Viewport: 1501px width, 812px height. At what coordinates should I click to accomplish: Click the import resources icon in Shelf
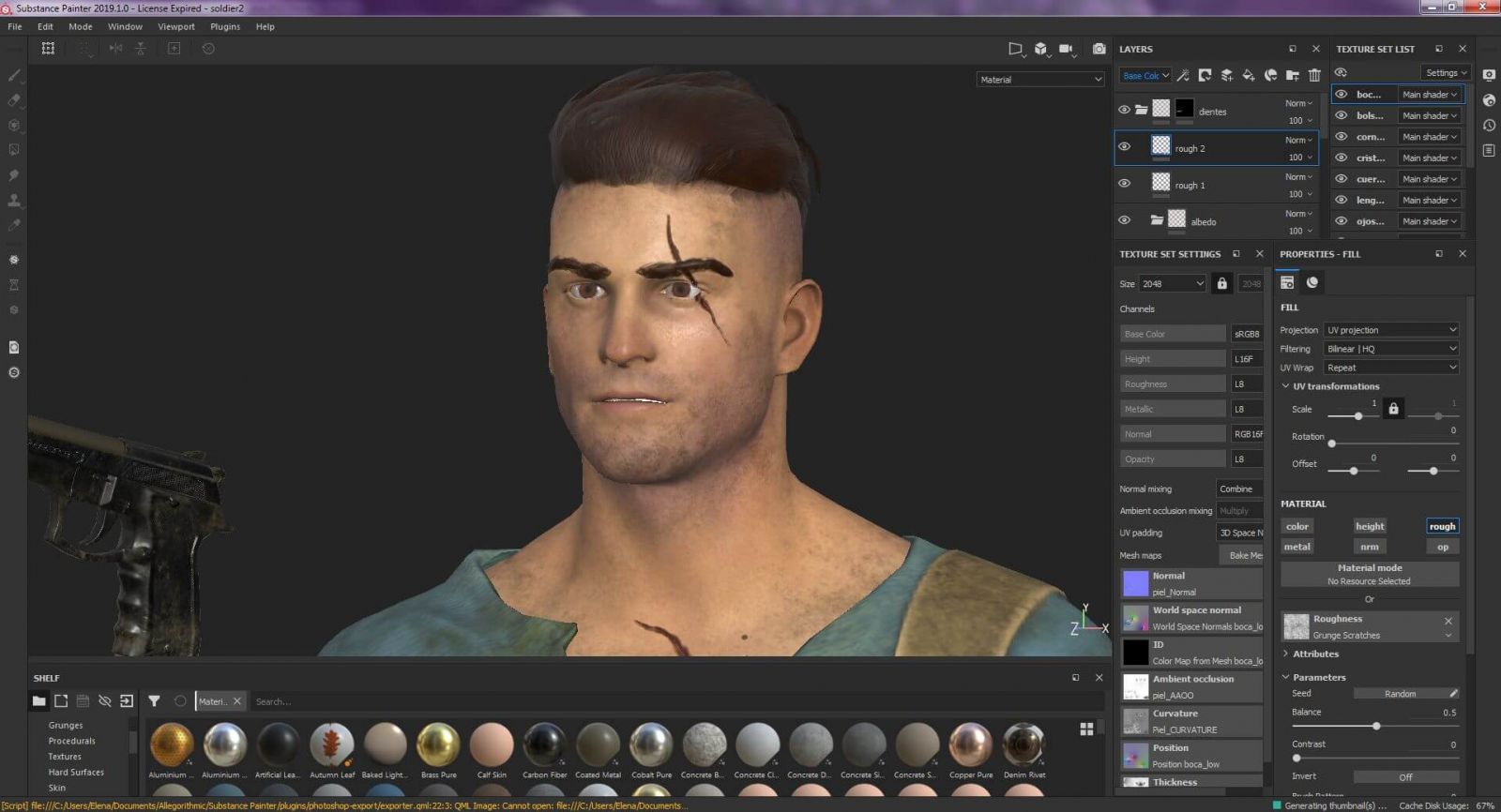(x=127, y=700)
